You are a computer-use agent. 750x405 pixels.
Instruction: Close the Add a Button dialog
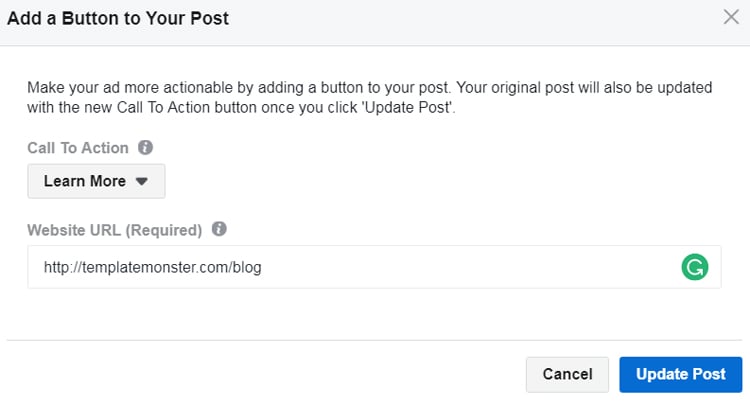point(731,16)
